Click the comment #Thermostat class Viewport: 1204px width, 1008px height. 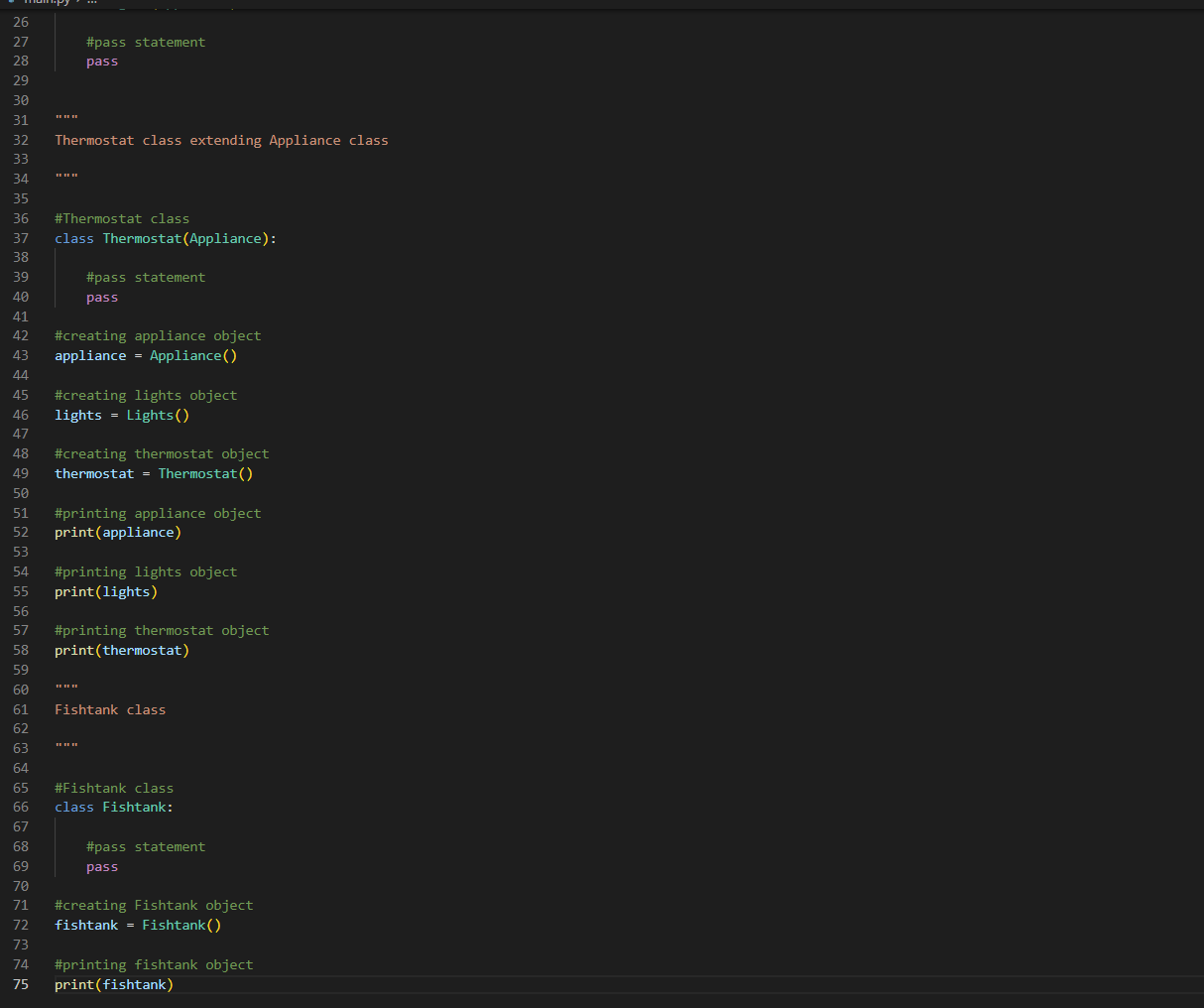click(x=122, y=218)
